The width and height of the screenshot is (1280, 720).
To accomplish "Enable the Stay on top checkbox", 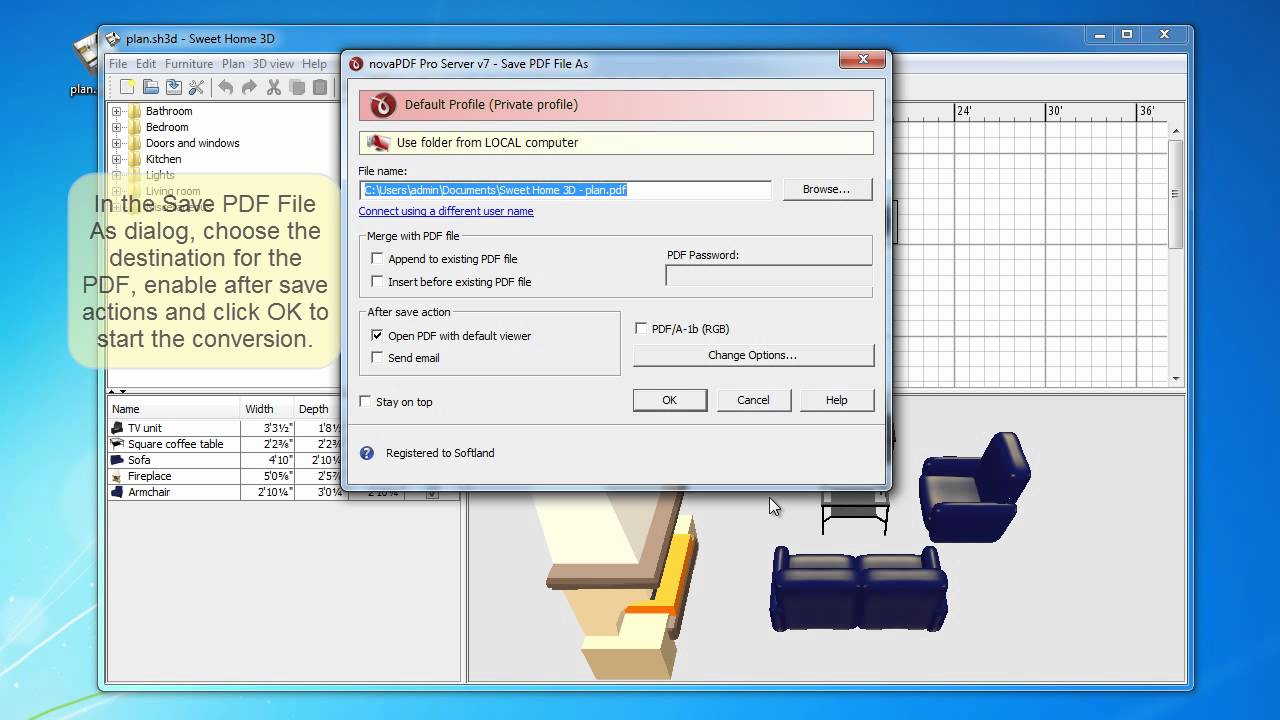I will pyautogui.click(x=365, y=402).
